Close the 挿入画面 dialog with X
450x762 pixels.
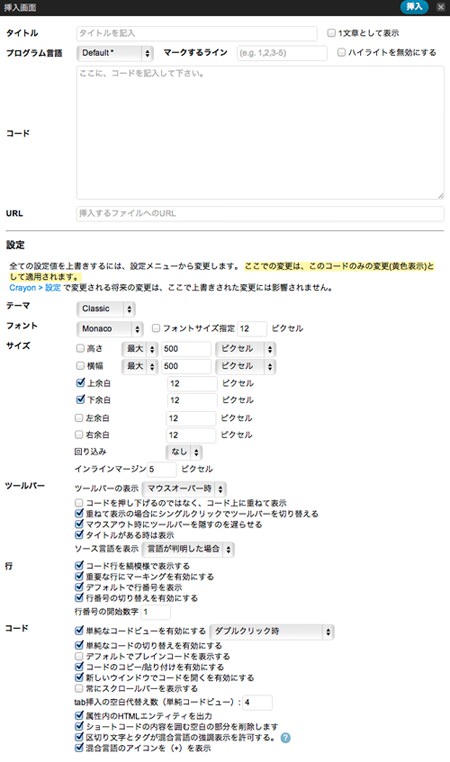[x=440, y=7]
